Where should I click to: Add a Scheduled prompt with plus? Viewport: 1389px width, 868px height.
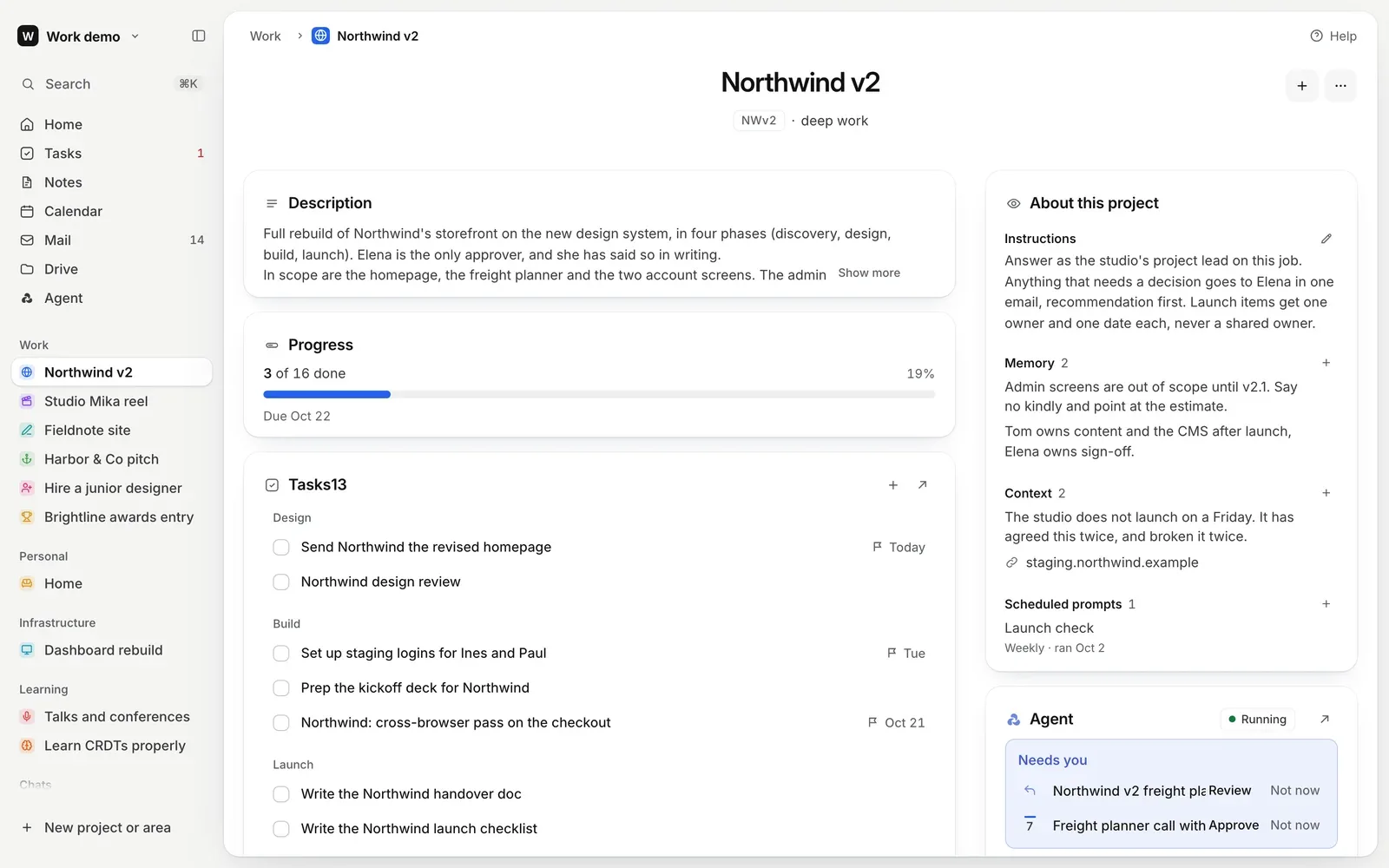[1326, 604]
